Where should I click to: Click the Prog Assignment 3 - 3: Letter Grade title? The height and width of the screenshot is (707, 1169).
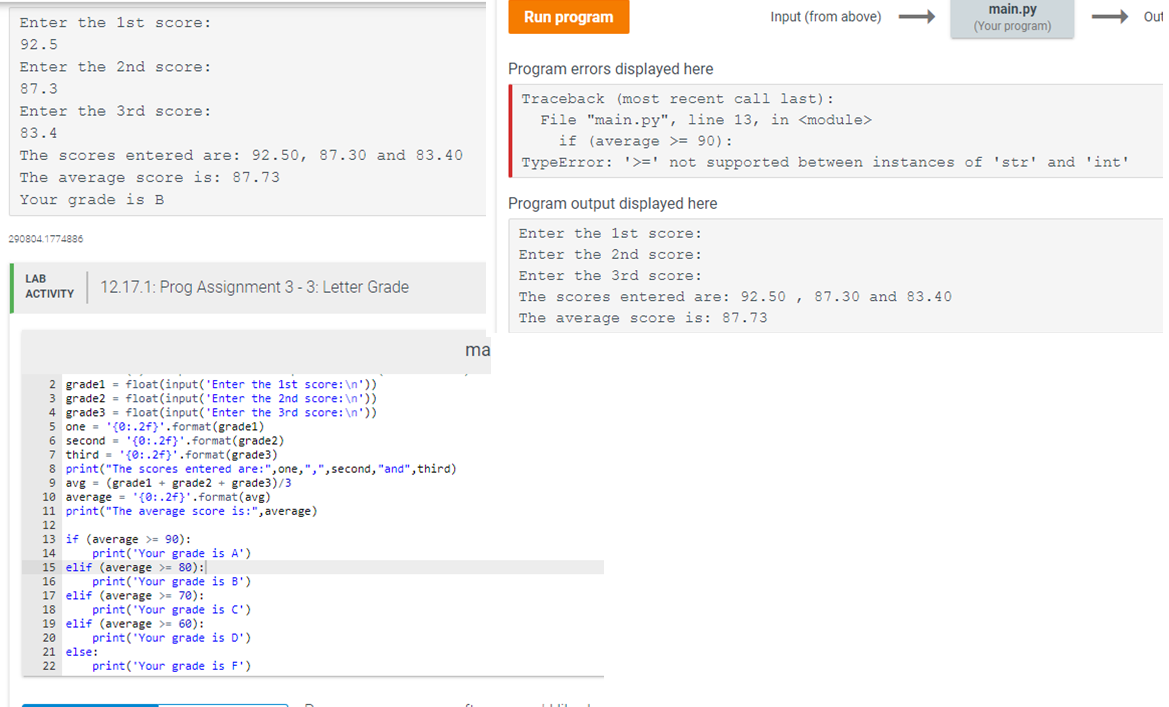click(x=254, y=287)
